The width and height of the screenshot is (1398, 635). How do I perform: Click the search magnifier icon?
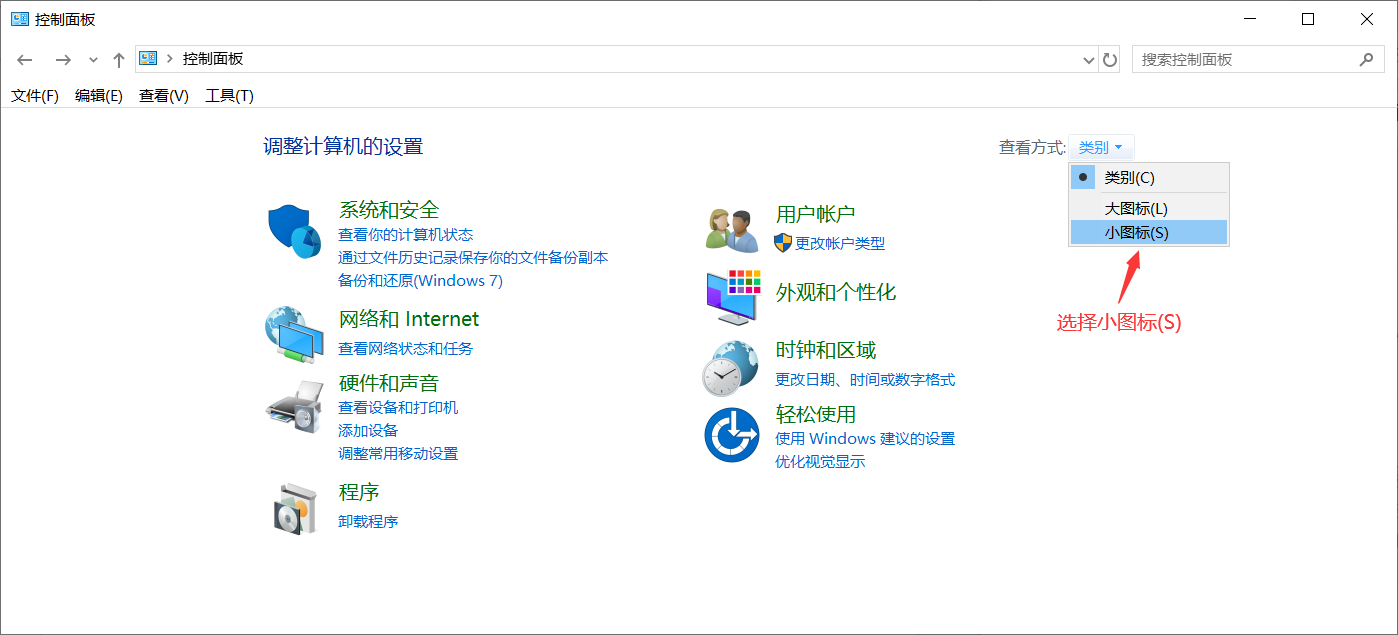pos(1367,59)
